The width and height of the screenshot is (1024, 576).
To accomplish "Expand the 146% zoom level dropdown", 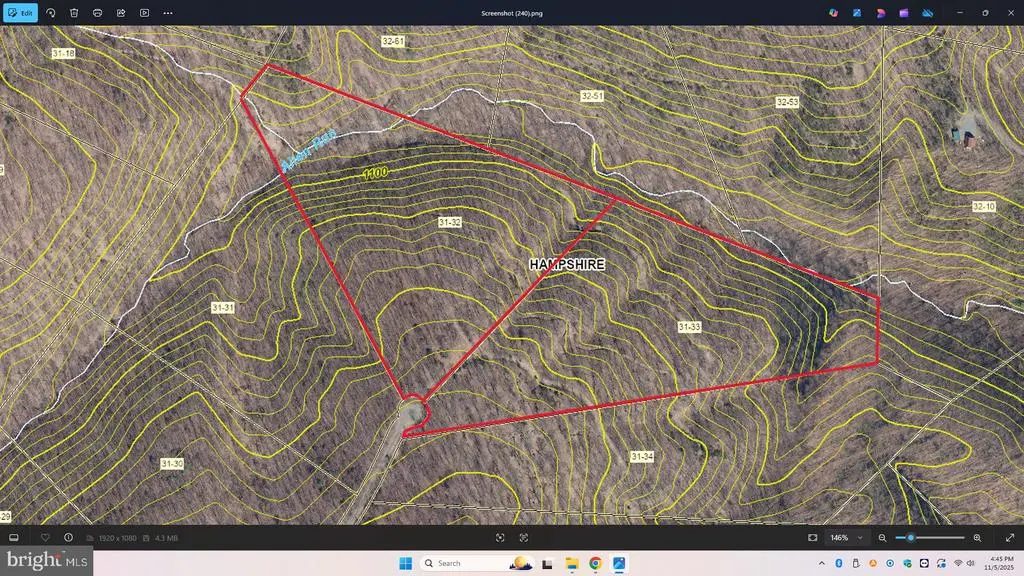I will point(859,538).
